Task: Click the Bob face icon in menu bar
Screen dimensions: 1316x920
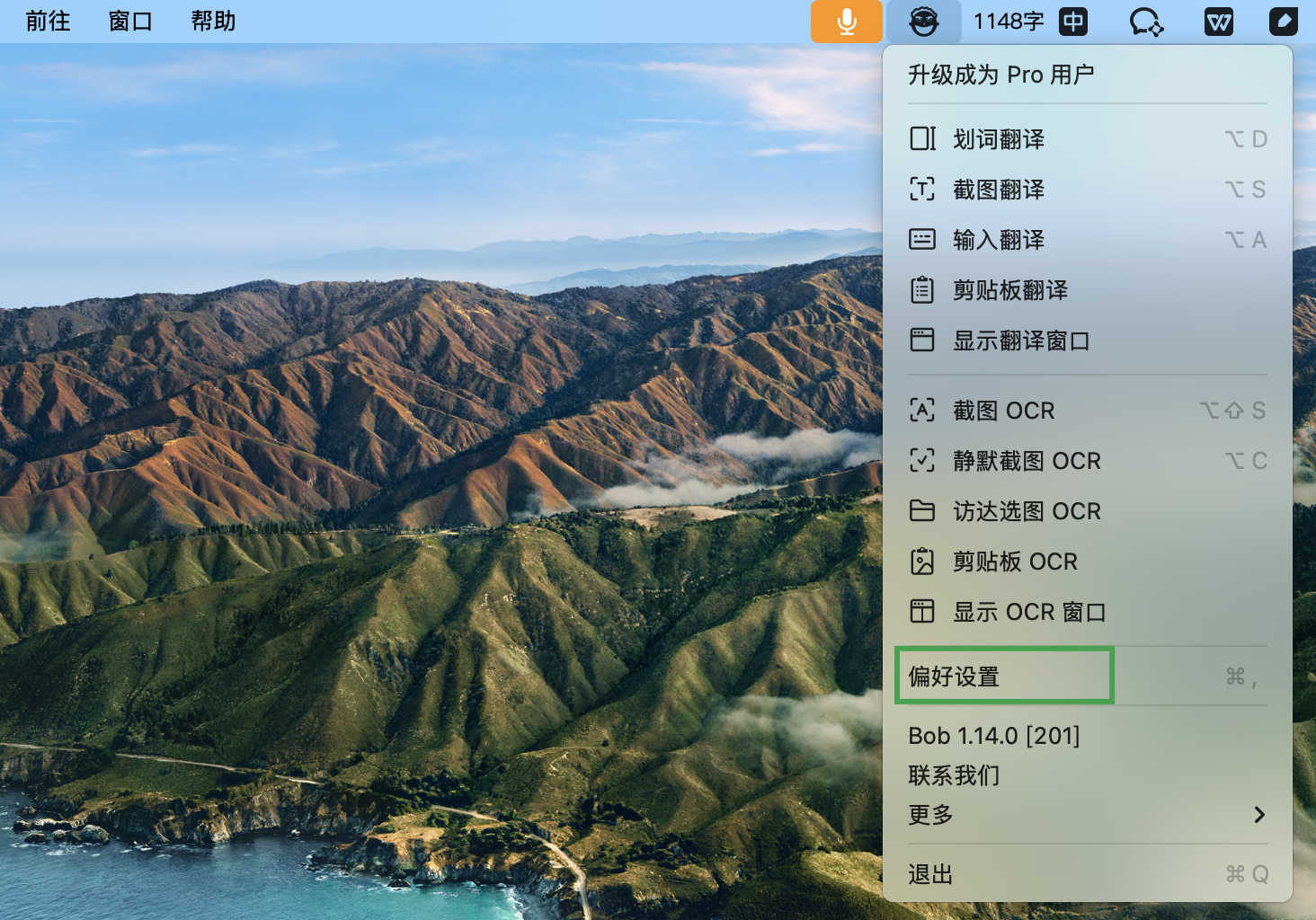Action: tap(924, 21)
